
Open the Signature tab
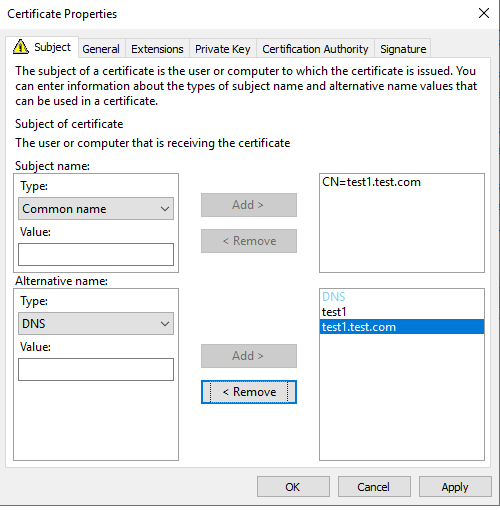click(x=403, y=49)
